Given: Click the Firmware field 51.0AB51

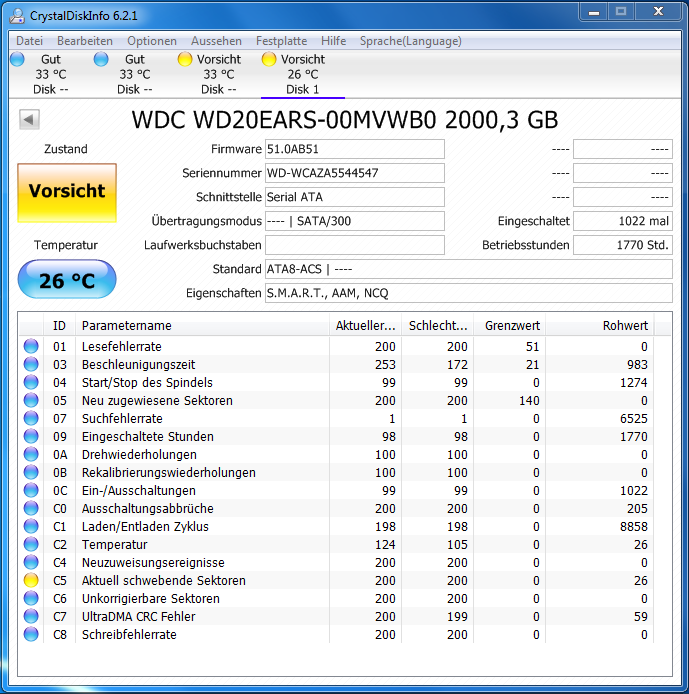Looking at the screenshot, I should pos(354,149).
